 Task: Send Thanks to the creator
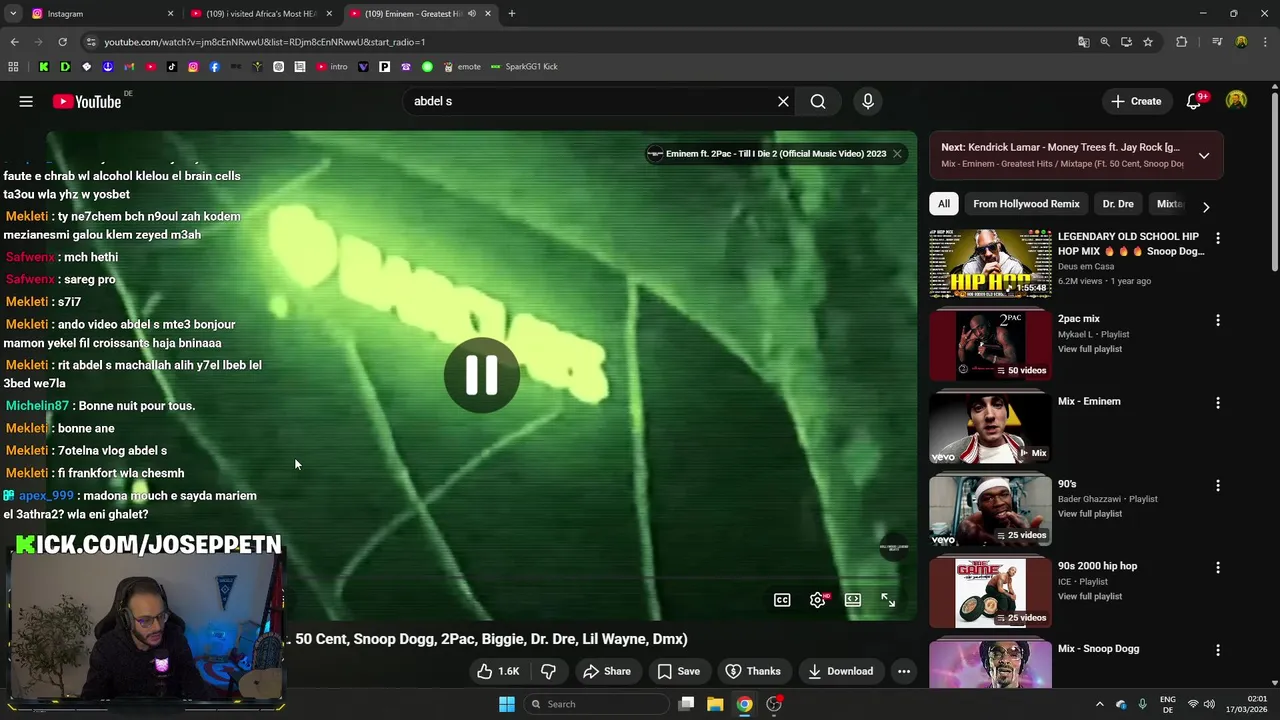[x=753, y=671]
